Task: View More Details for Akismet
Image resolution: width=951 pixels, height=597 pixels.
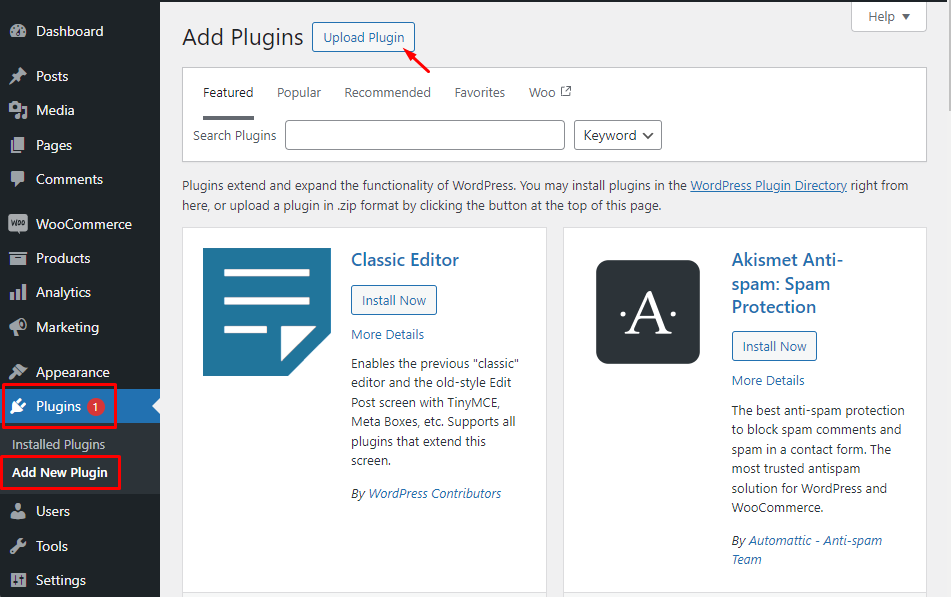Action: coord(768,380)
